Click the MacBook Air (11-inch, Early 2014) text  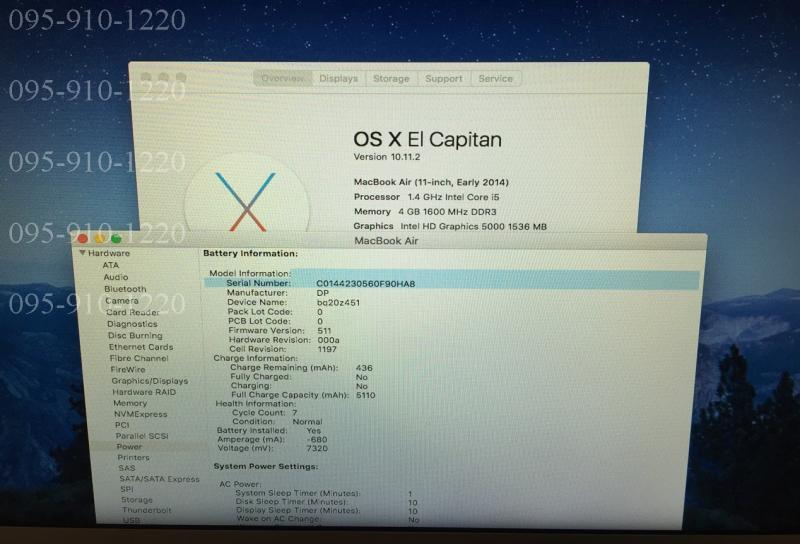pos(431,182)
